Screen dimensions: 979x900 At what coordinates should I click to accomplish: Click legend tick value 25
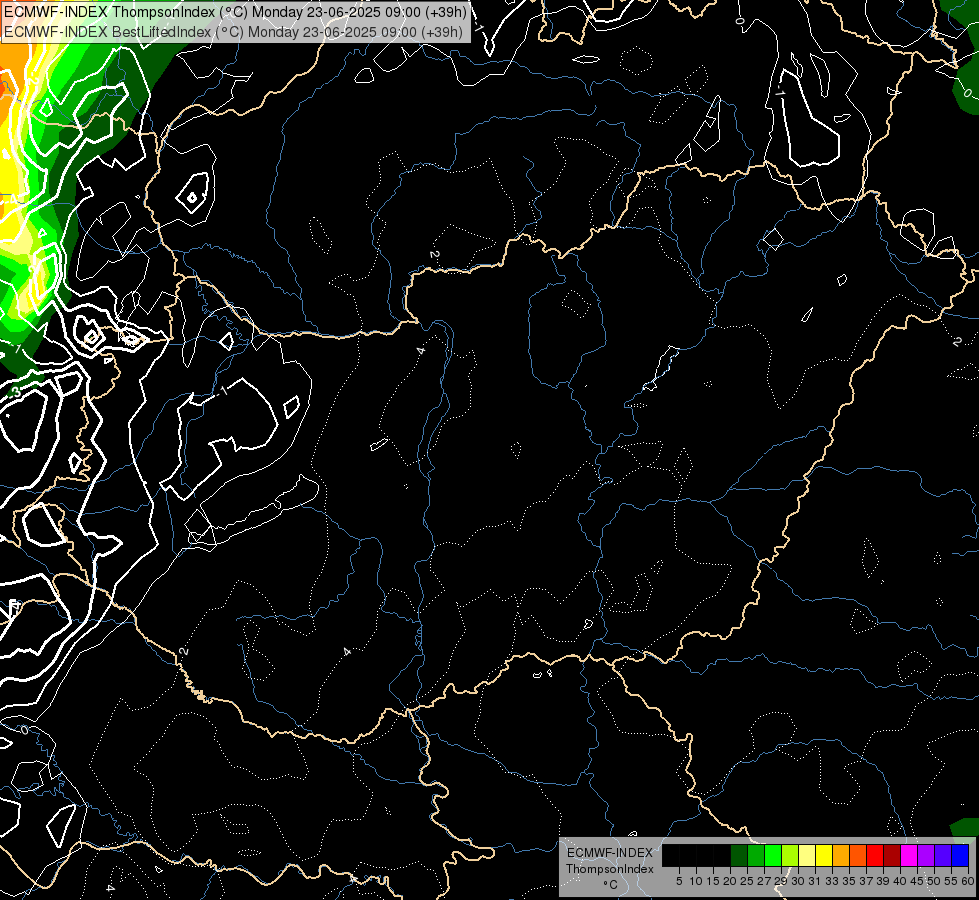747,881
